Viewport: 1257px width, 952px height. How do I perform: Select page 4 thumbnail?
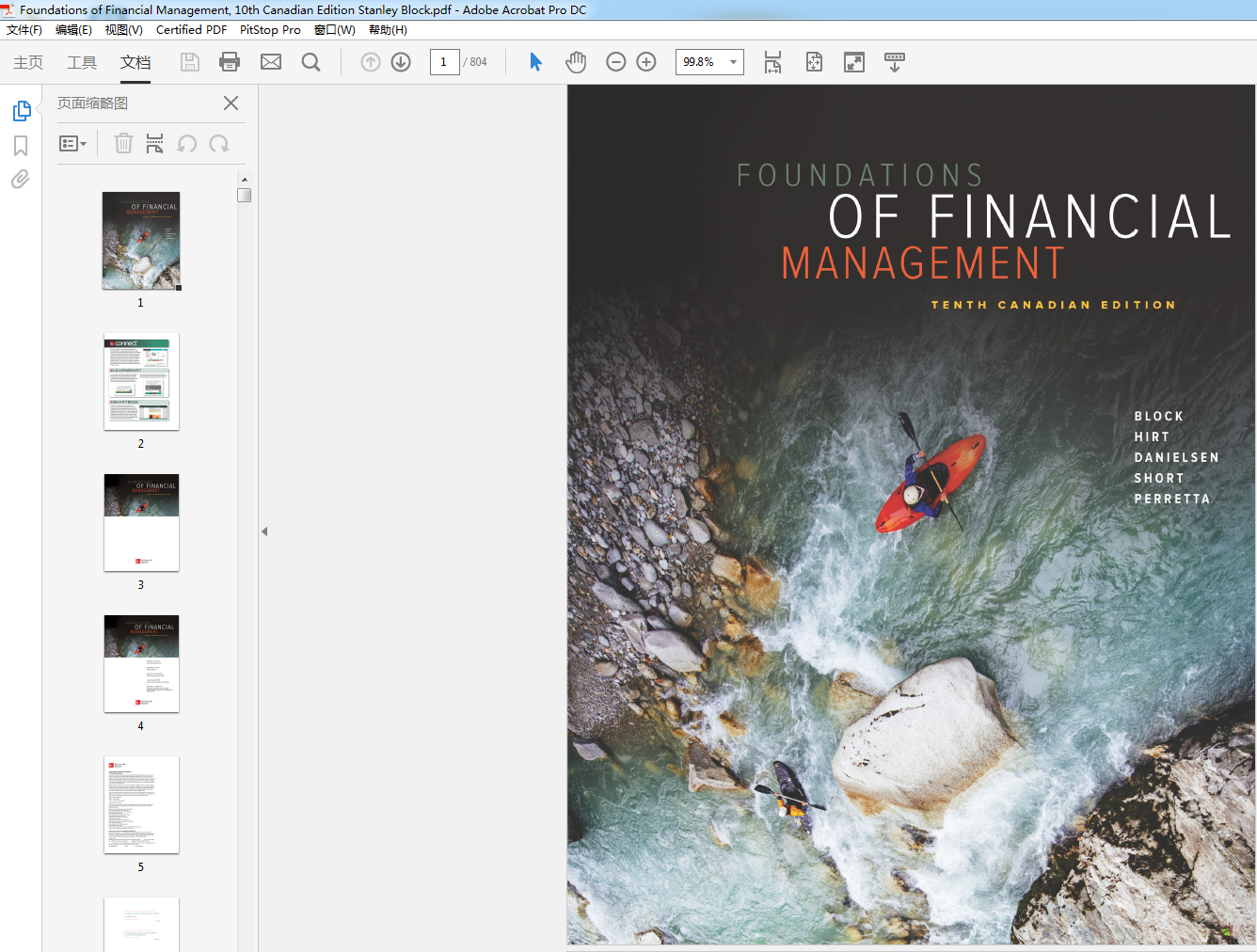click(141, 664)
